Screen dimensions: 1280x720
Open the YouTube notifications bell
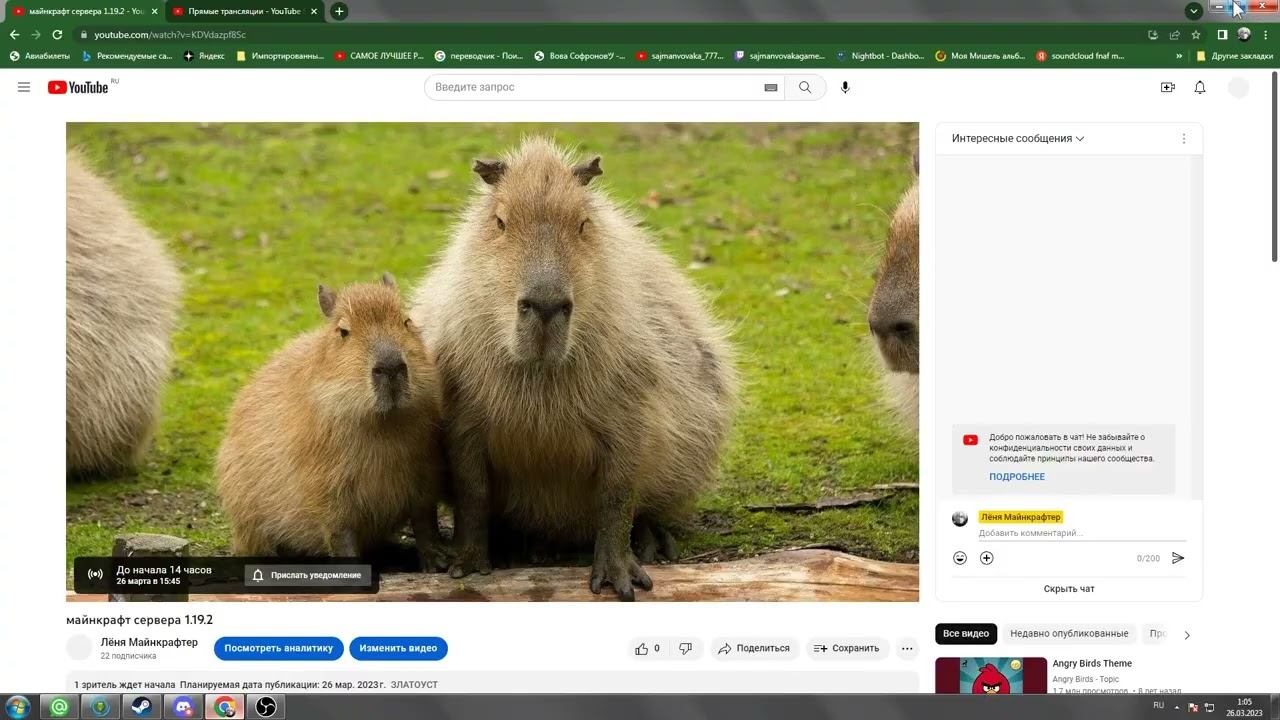pyautogui.click(x=1200, y=88)
